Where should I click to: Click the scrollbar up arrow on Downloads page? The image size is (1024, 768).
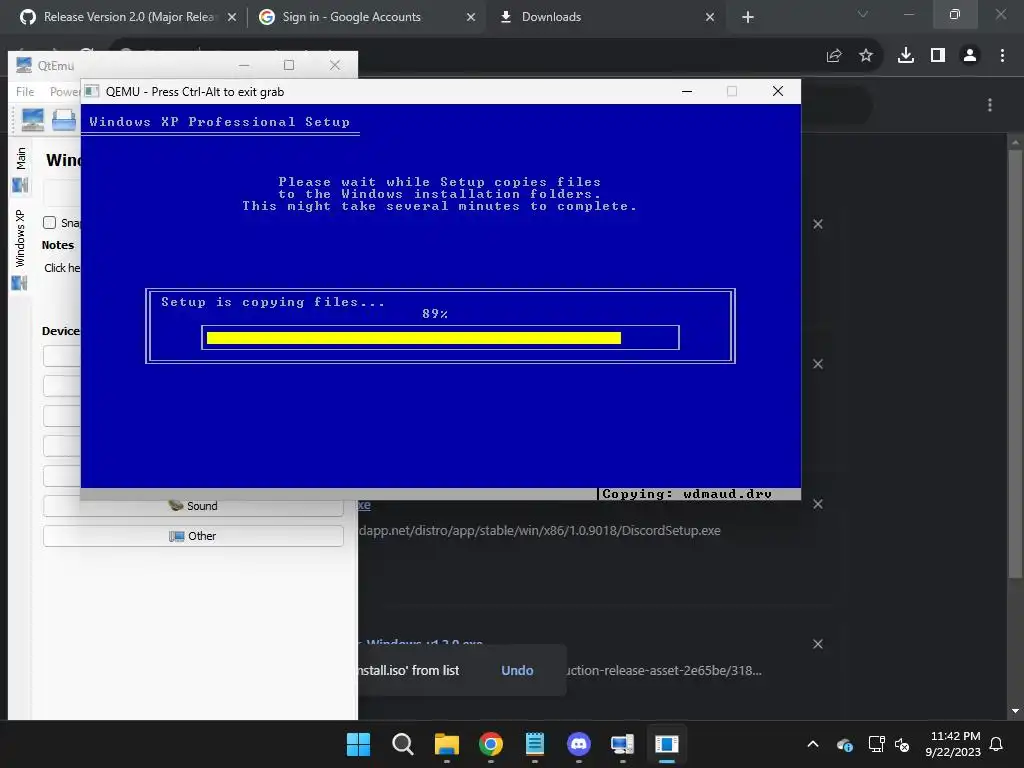point(1015,141)
